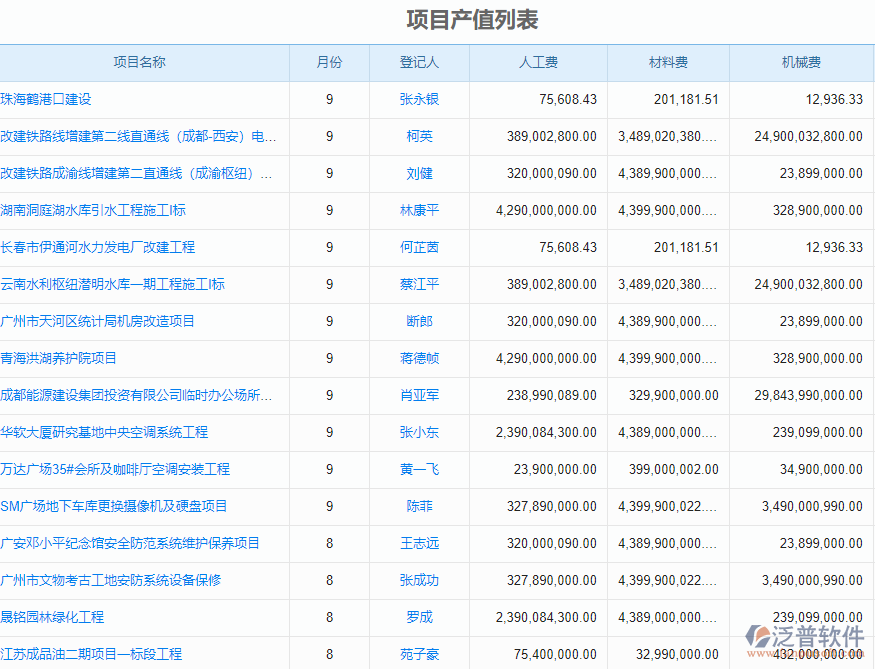Open the 青海洪湖养护院项目 project
Screen dimensions: 875x669
point(58,359)
